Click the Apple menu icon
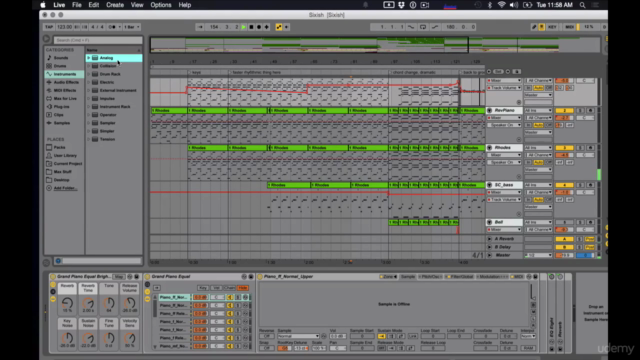Image resolution: width=640 pixels, height=360 pixels. 43,5
